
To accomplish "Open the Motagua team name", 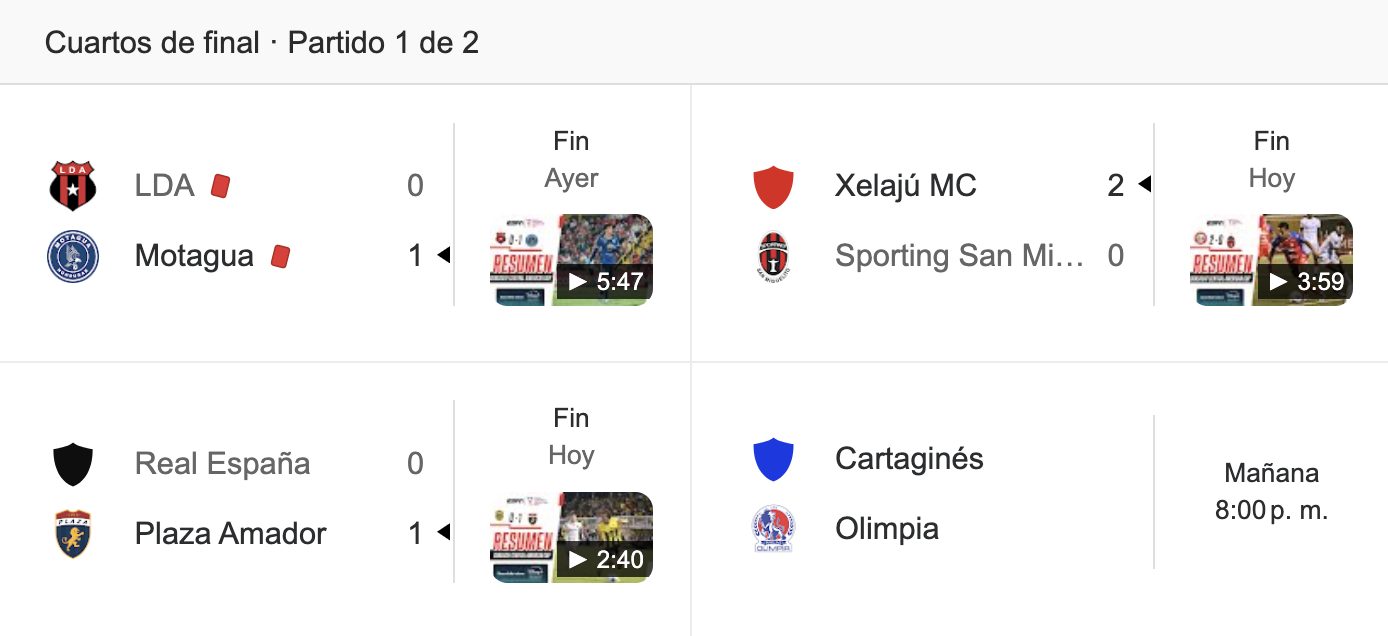I will coord(194,256).
